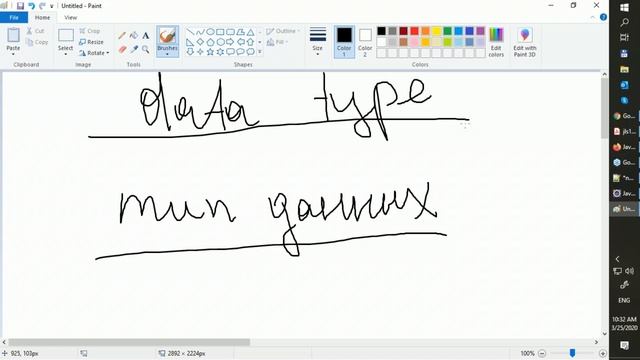Click the Paste clipboard icon
640x360 pixels.
click(13, 35)
